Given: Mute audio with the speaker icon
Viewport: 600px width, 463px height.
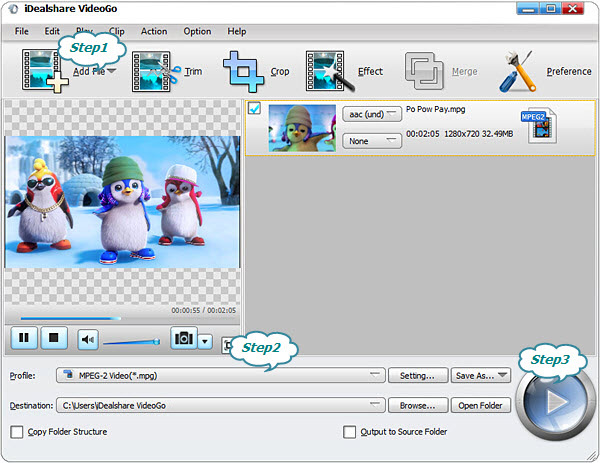Looking at the screenshot, I should (88, 339).
